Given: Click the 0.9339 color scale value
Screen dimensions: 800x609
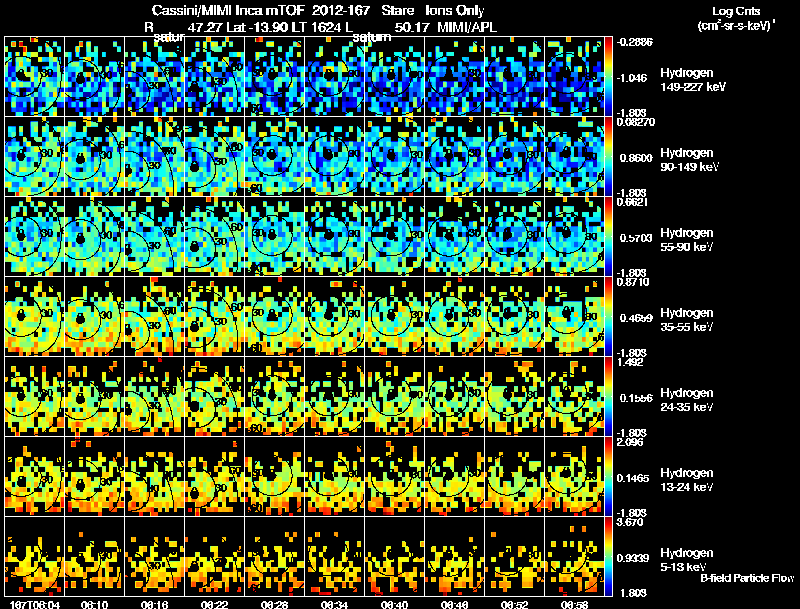Looking at the screenshot, I should [636, 559].
